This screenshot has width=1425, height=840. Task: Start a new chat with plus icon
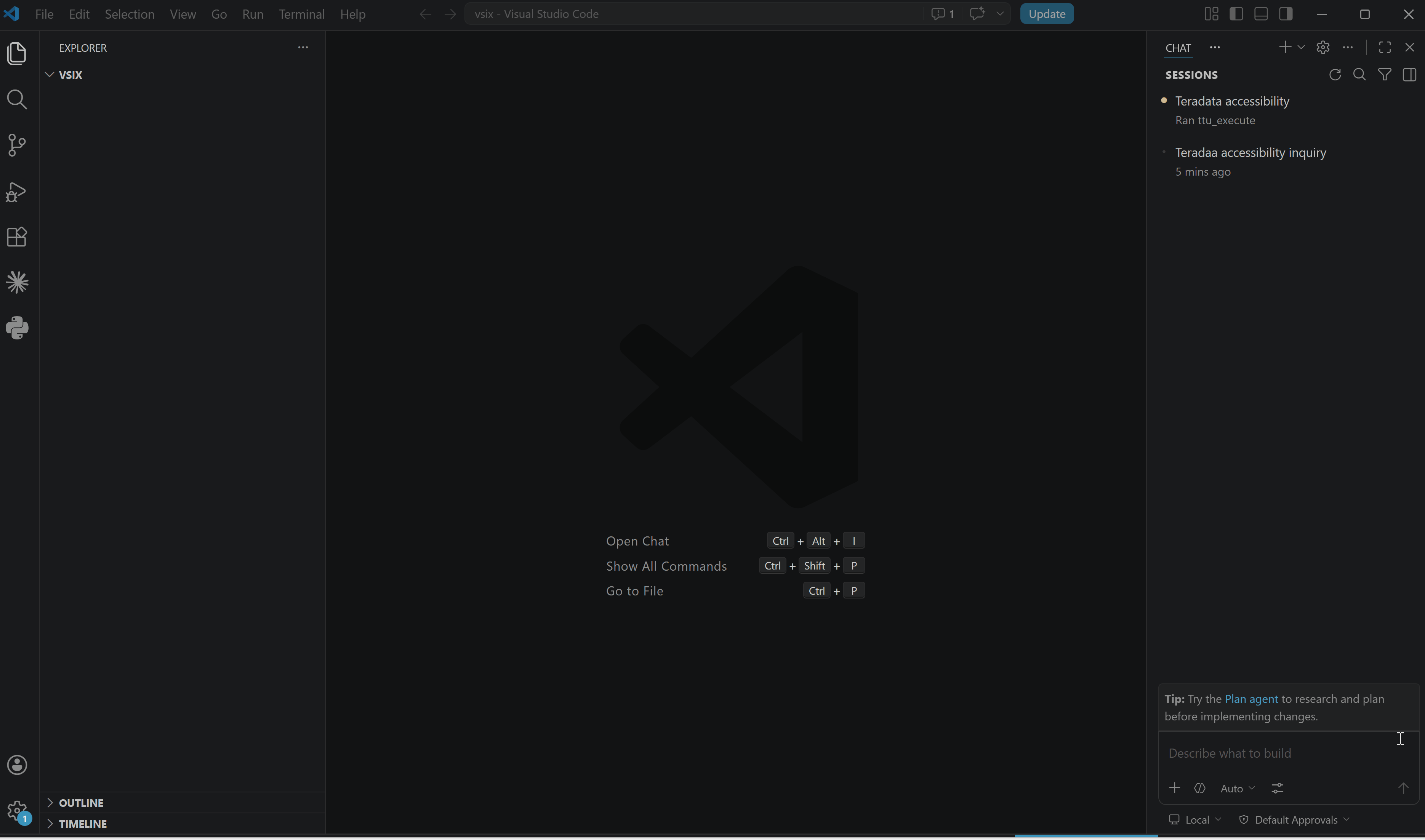tap(1284, 47)
